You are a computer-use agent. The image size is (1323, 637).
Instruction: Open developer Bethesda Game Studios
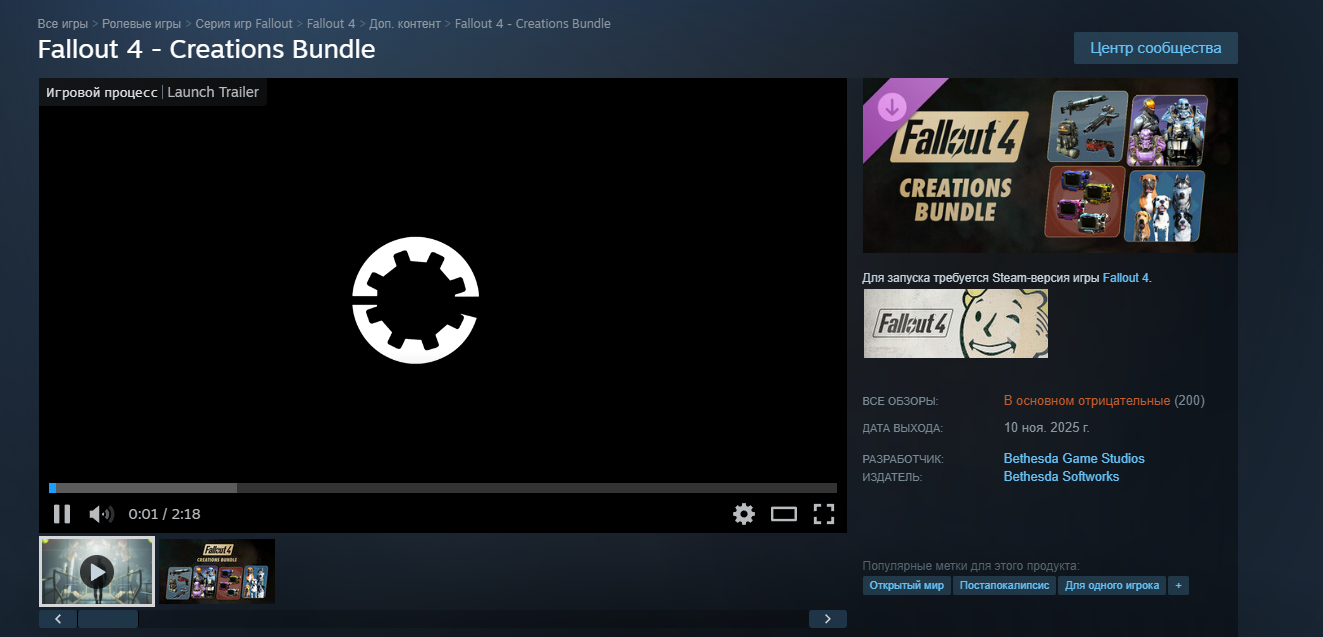click(x=1074, y=458)
